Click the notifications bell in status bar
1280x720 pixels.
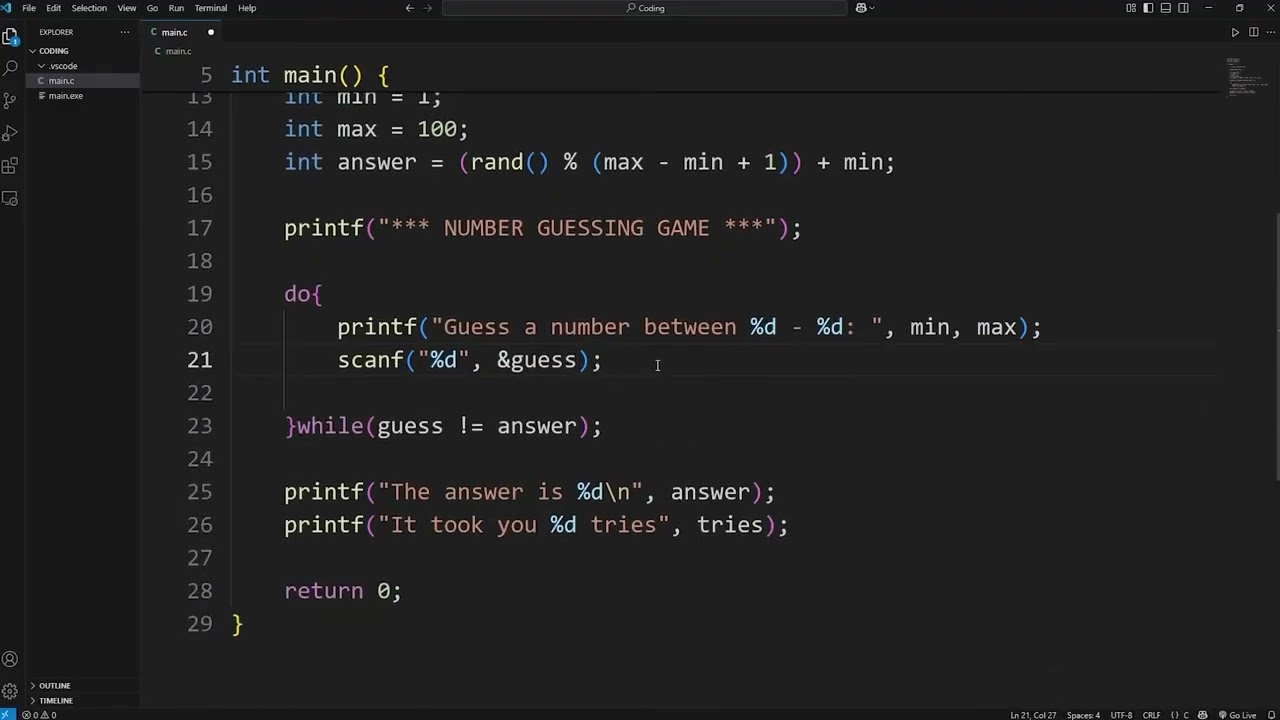click(x=1269, y=715)
